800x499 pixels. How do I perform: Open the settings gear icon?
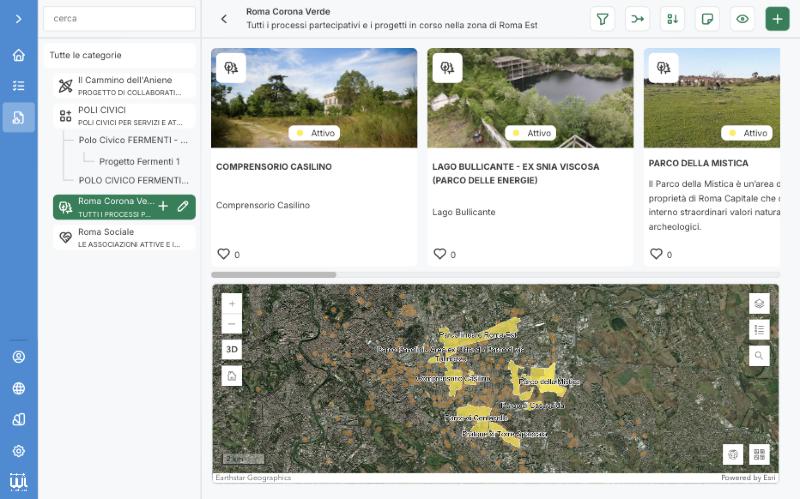(x=18, y=451)
